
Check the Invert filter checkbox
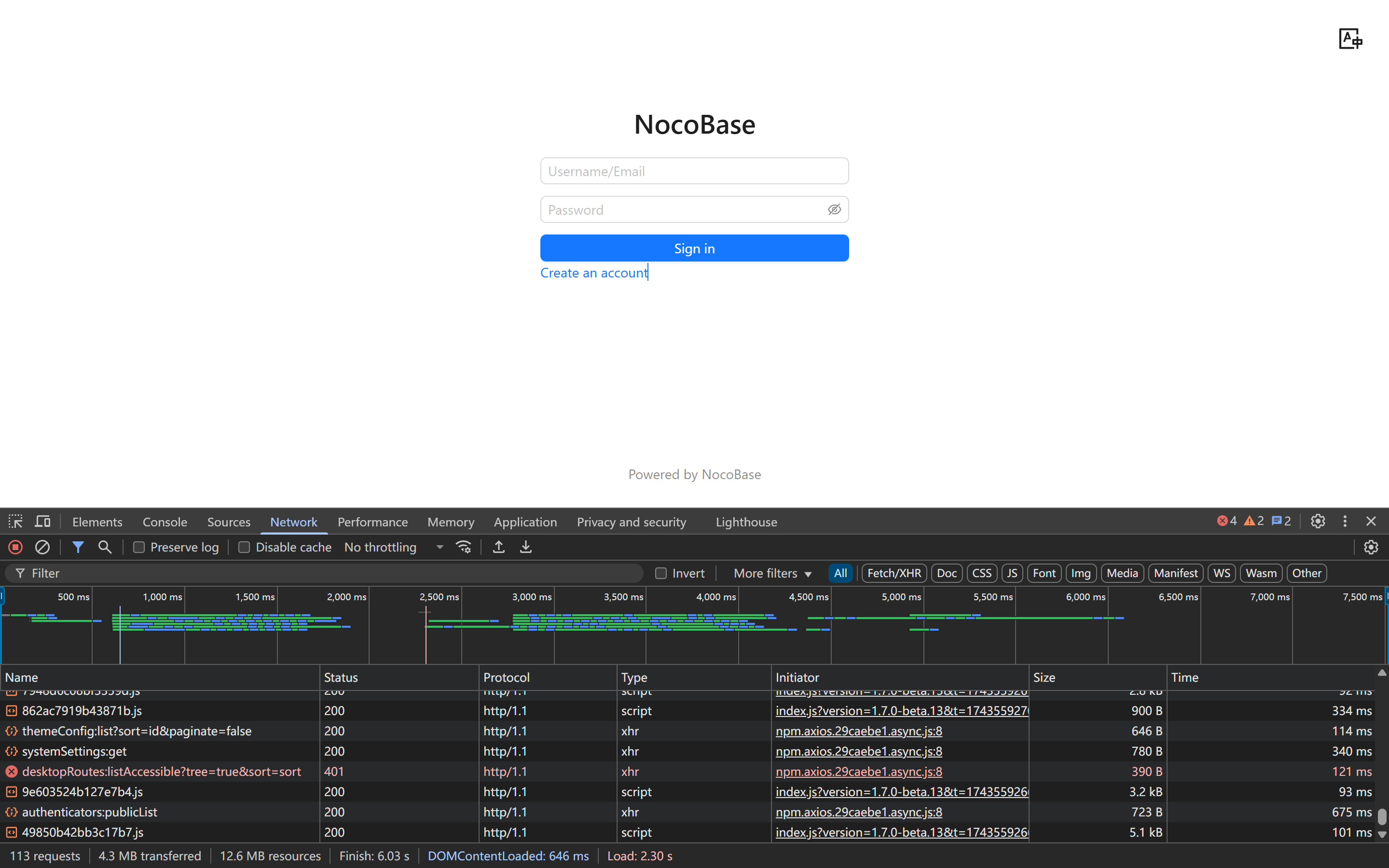(660, 573)
